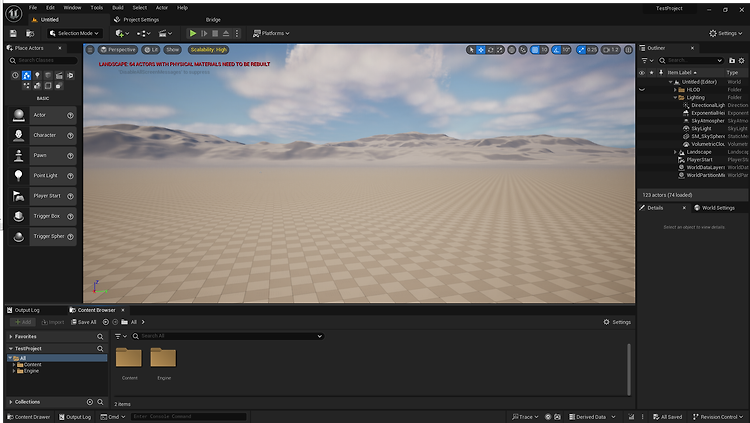Expand the HLOD folder in Outliner
750x423 pixels.
pyautogui.click(x=675, y=90)
